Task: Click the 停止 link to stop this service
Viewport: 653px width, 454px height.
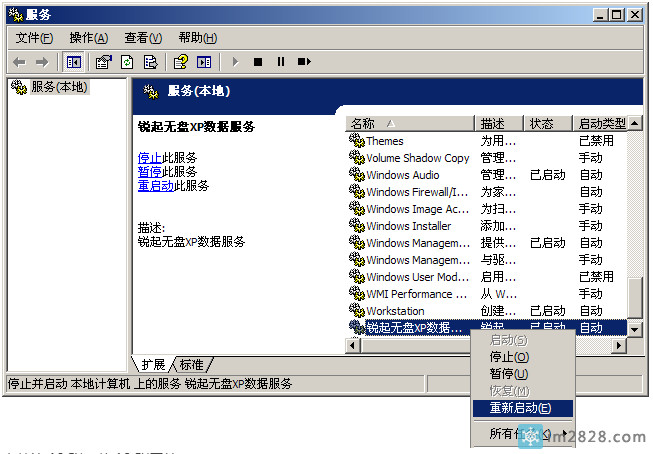Action: click(149, 158)
